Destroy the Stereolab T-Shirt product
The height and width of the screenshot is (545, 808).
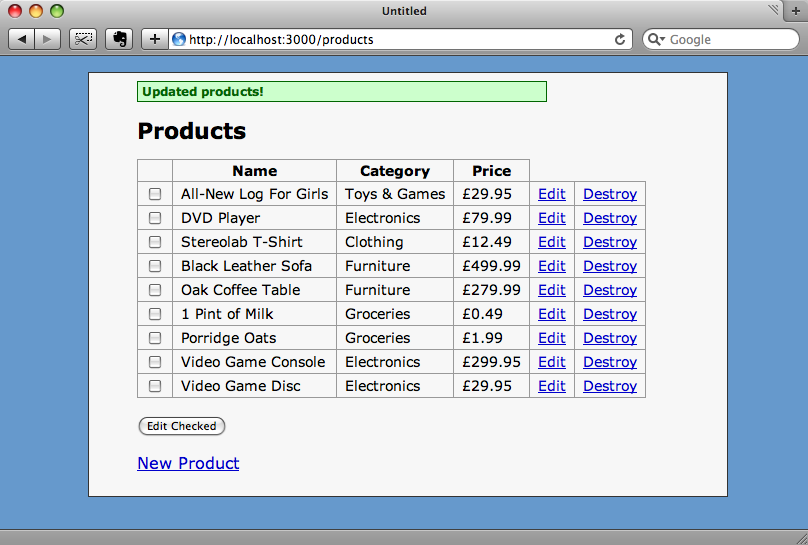click(610, 242)
